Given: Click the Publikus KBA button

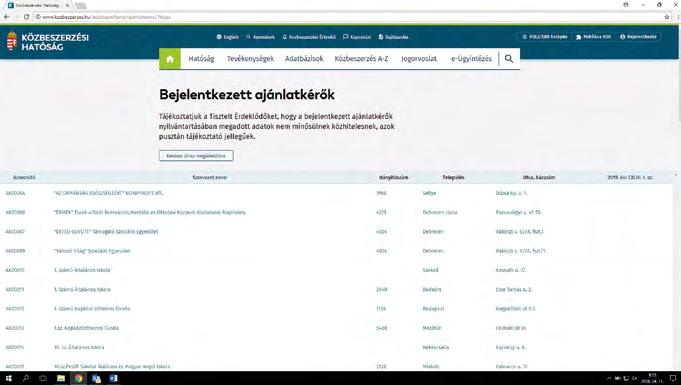Looking at the screenshot, I should (593, 37).
